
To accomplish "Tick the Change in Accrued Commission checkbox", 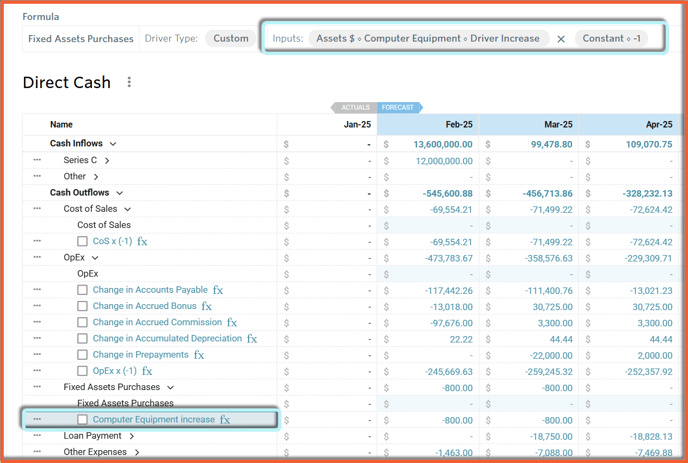I will tap(82, 323).
